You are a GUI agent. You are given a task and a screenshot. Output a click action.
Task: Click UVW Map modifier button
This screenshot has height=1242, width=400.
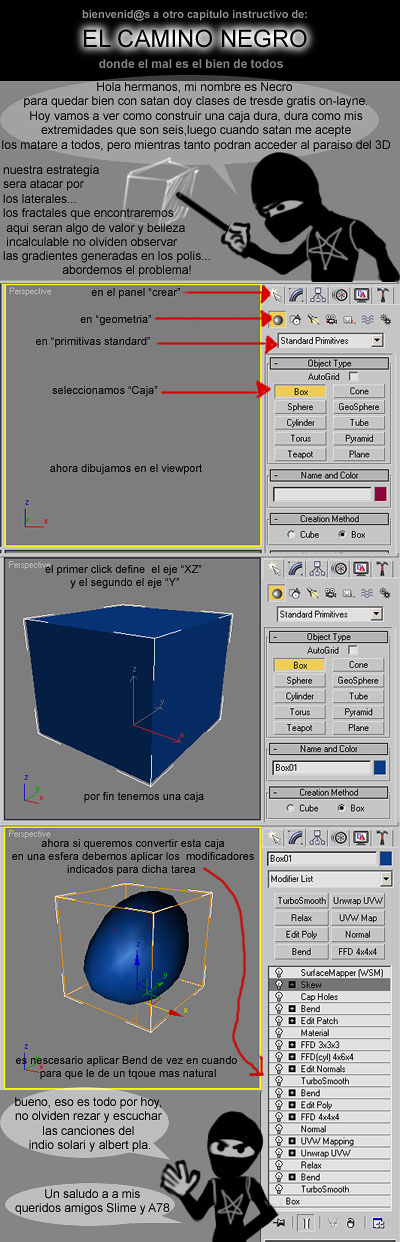click(358, 918)
